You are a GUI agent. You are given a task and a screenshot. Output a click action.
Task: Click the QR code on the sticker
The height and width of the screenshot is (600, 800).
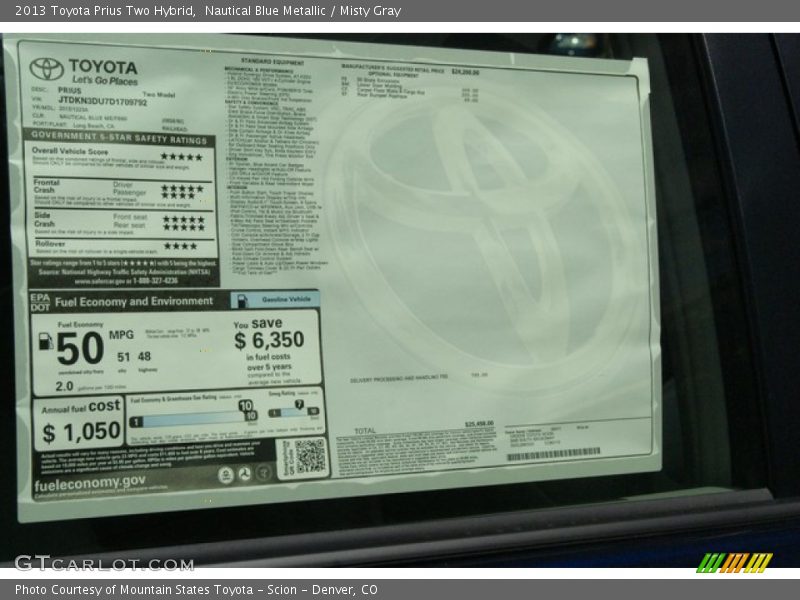coord(310,456)
